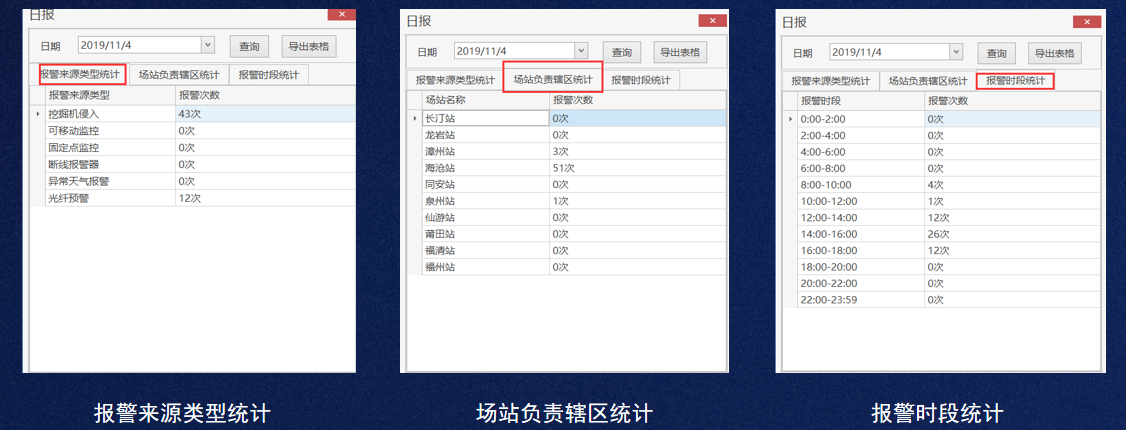Click the date field in the window listing 断线报警器

tap(138, 45)
